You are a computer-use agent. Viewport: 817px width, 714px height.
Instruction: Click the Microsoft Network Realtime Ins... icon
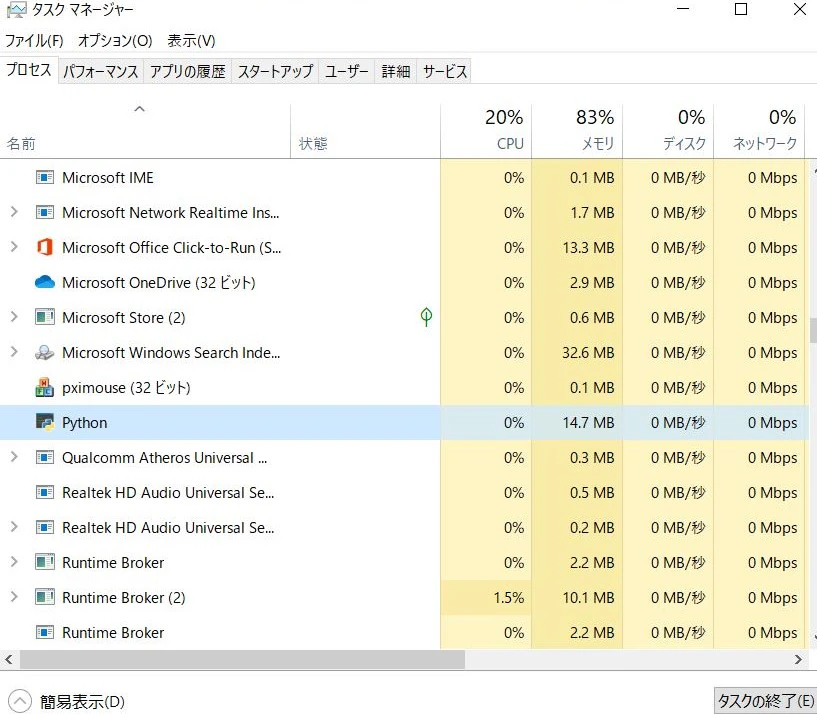[x=45, y=213]
